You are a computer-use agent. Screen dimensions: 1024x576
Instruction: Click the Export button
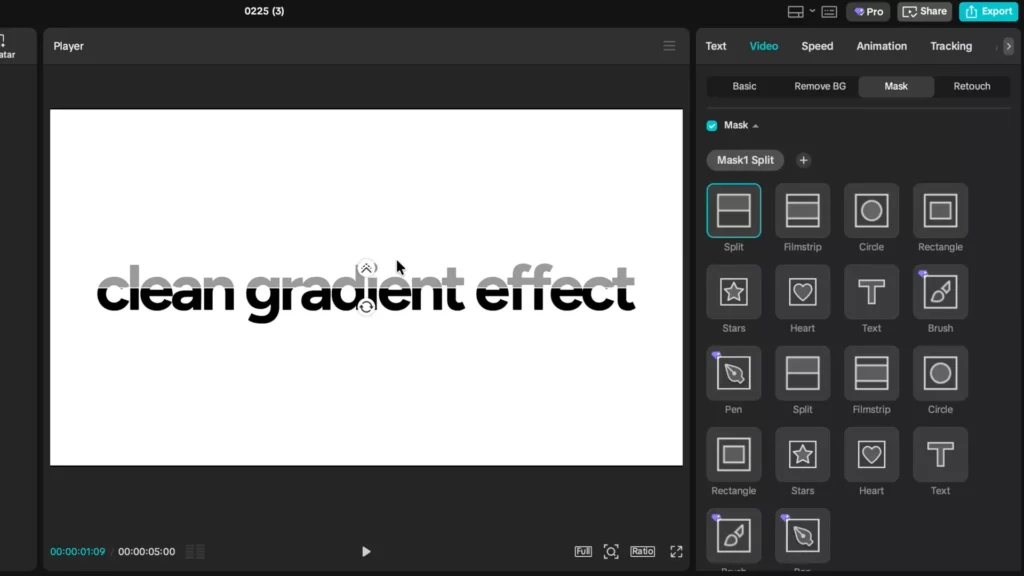point(988,11)
